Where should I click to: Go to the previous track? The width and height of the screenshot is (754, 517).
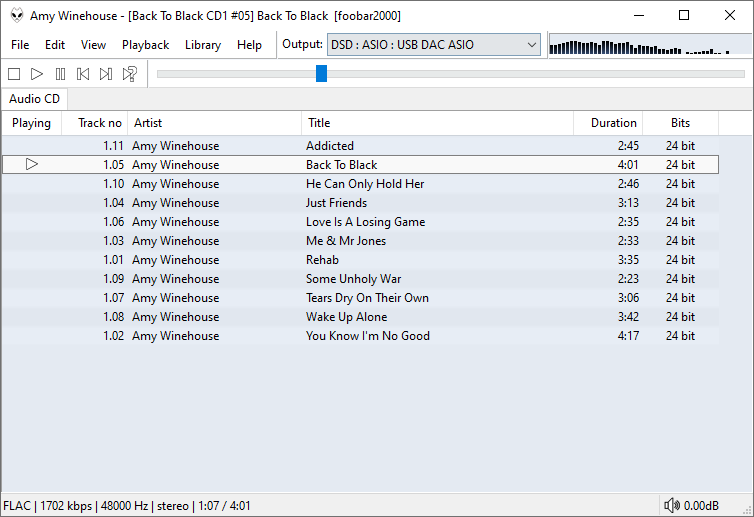tap(83, 74)
